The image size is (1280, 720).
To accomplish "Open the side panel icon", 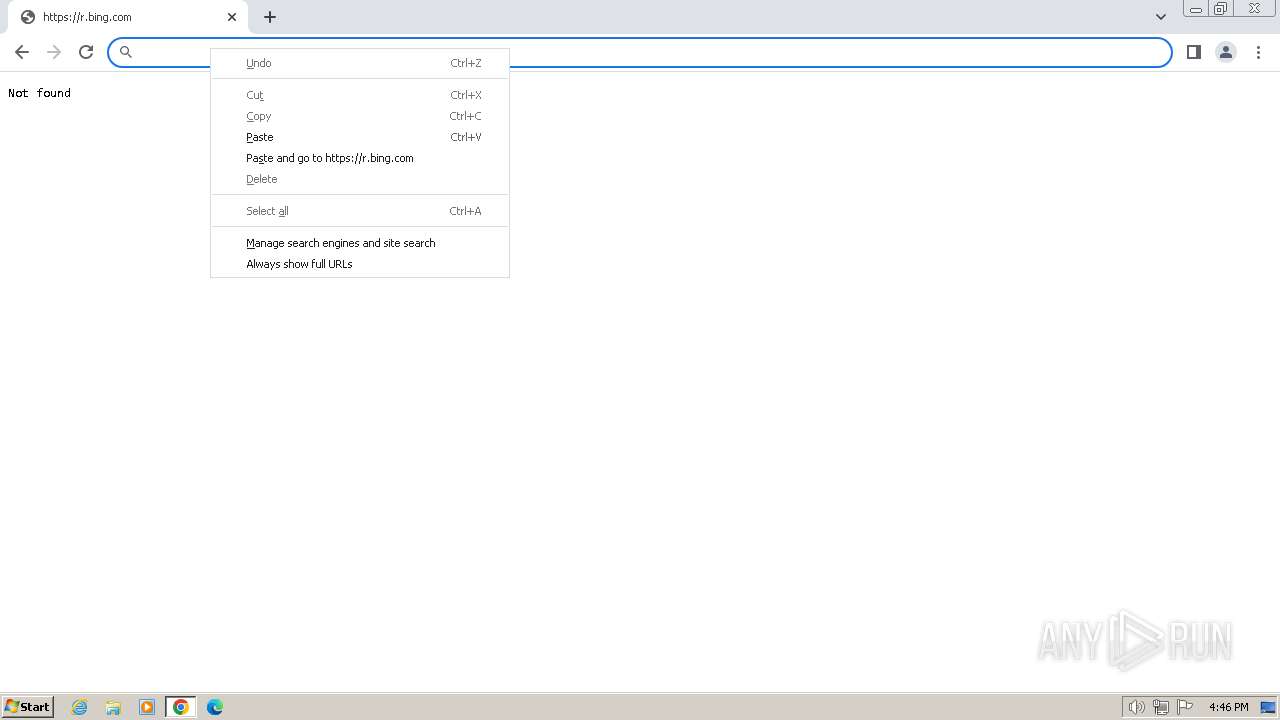I will 1194,52.
